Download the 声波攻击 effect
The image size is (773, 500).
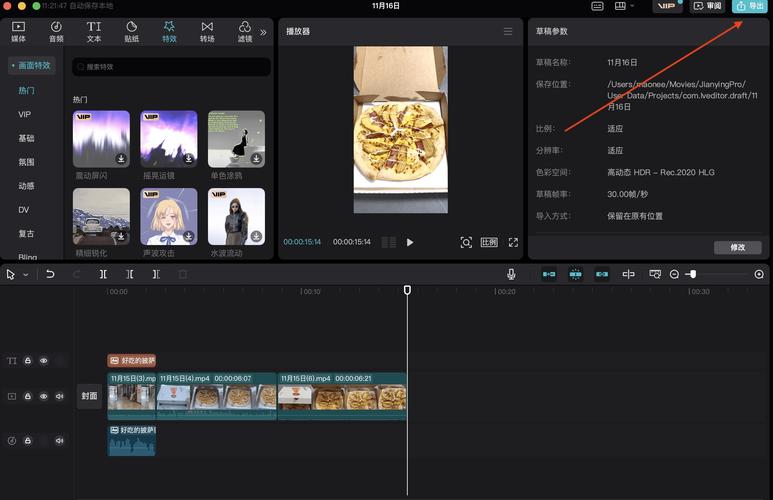[188, 237]
